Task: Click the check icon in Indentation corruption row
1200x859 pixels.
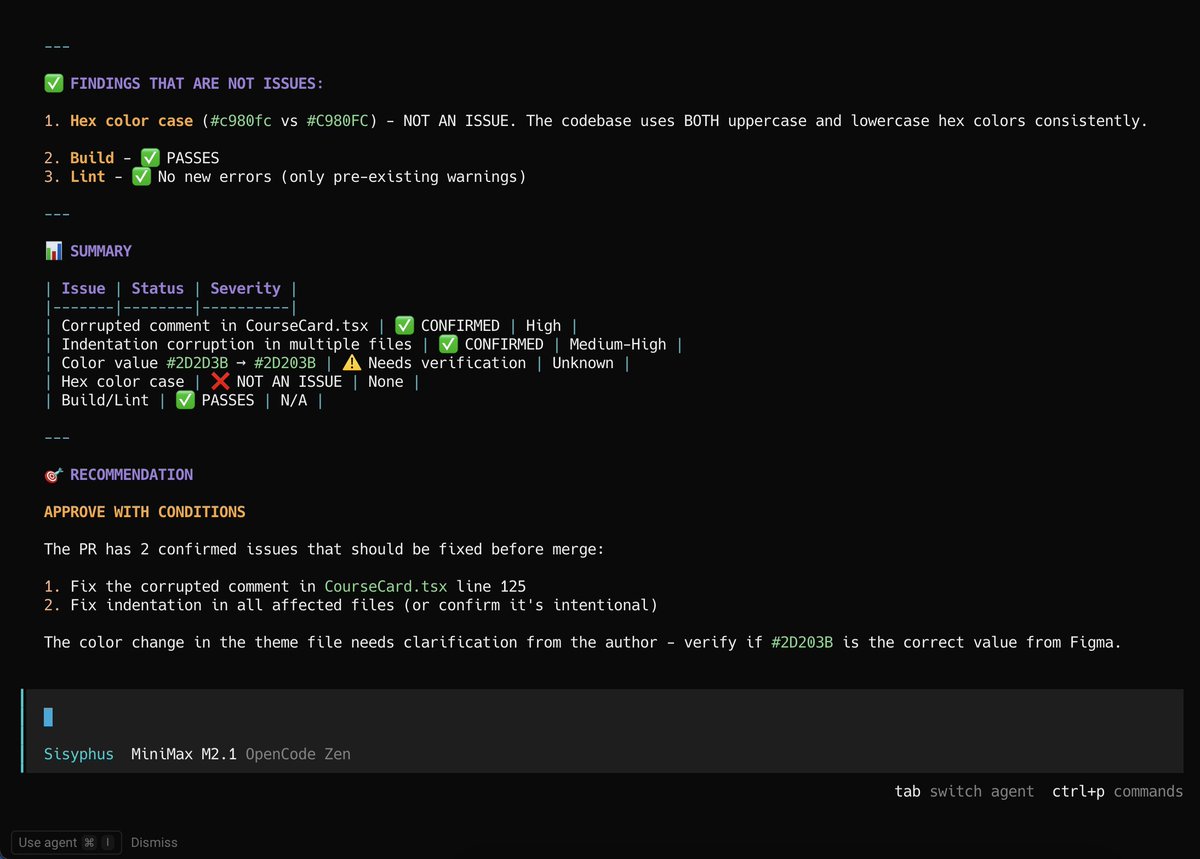Action: (x=448, y=344)
